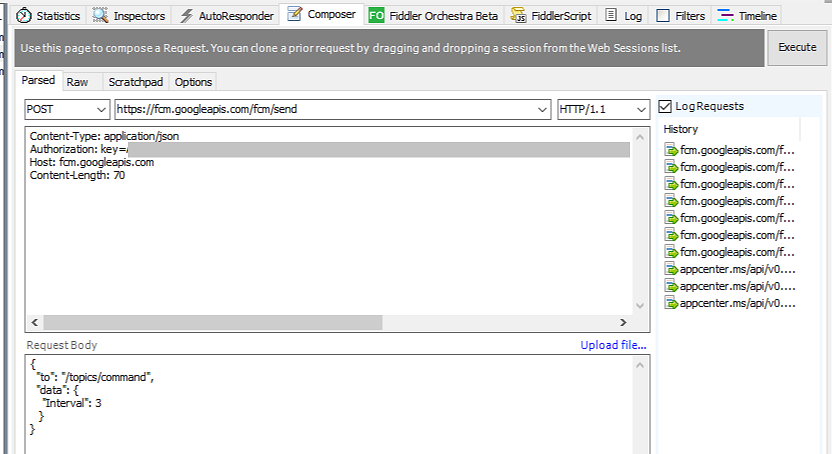Image resolution: width=832 pixels, height=454 pixels.
Task: Open the Statistics tab
Action: coord(48,15)
